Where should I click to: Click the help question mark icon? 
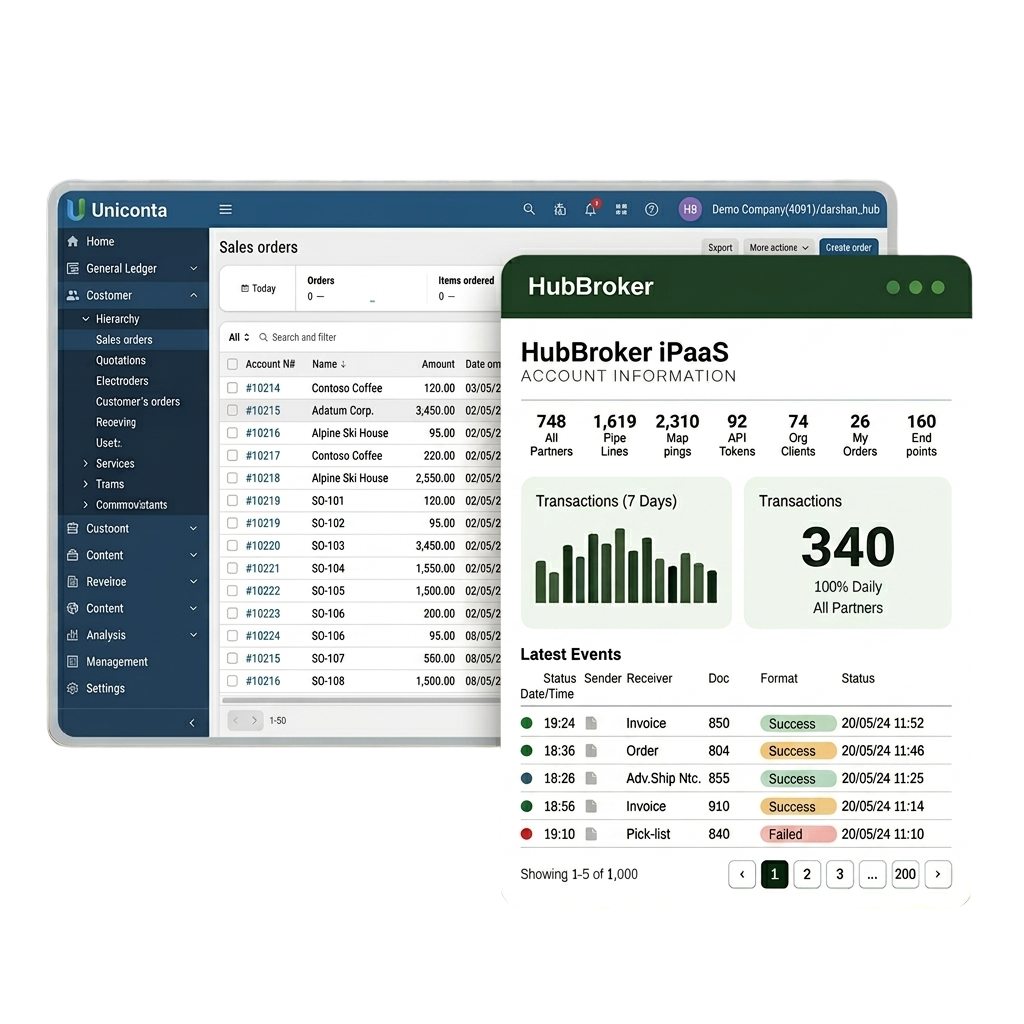652,209
